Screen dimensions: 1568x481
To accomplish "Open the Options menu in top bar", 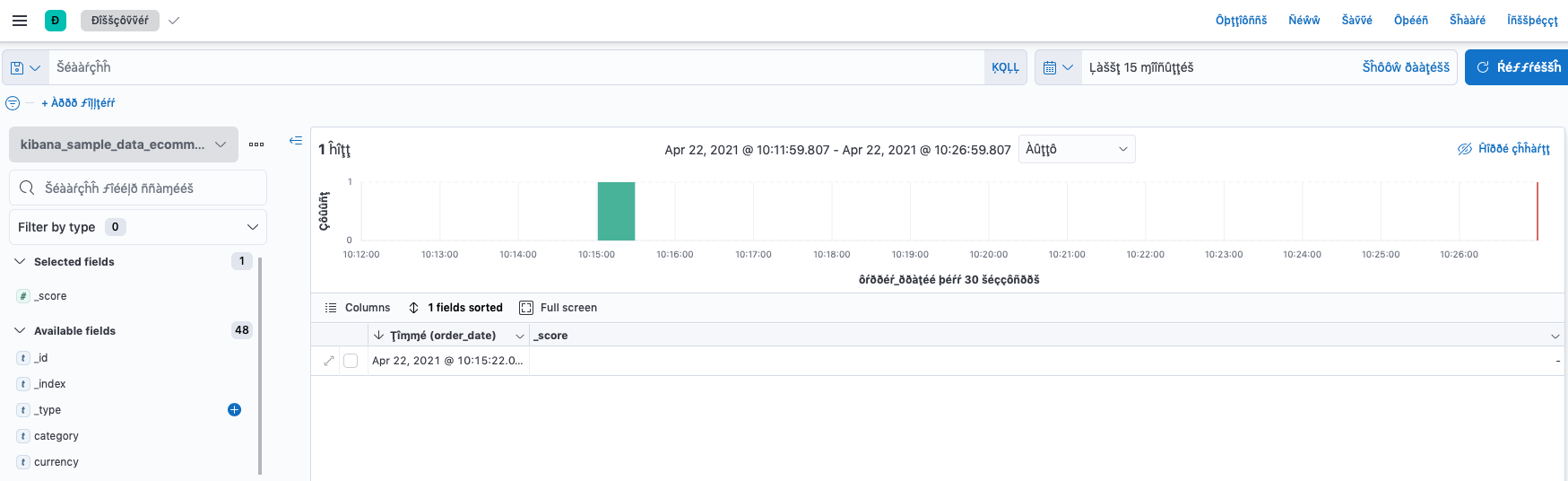I will click(1241, 21).
